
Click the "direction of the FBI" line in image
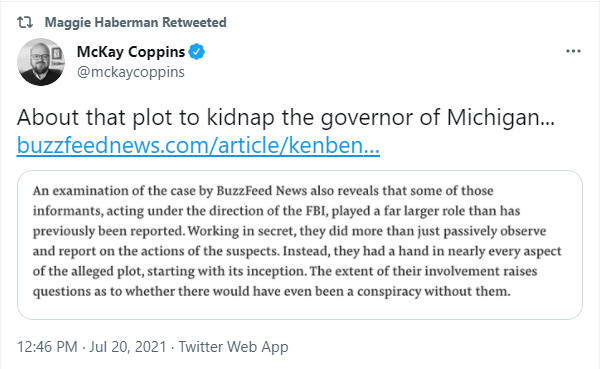pyautogui.click(x=276, y=211)
